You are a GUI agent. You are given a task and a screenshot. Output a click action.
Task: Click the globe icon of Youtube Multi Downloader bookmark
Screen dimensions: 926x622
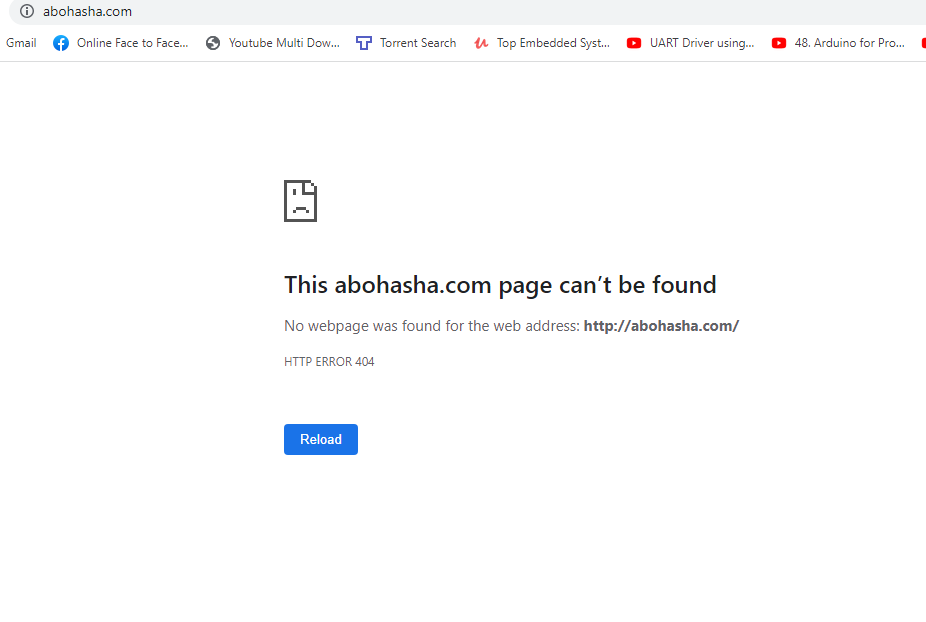(213, 43)
